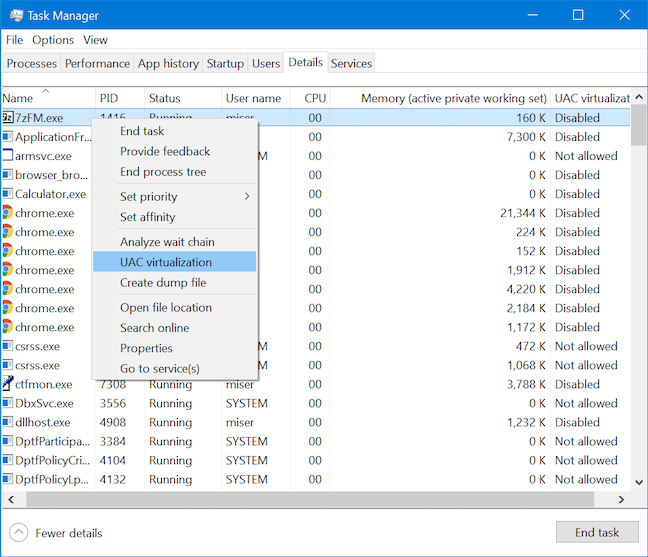Click the Calculator.exe process icon
648x557 pixels.
point(8,194)
